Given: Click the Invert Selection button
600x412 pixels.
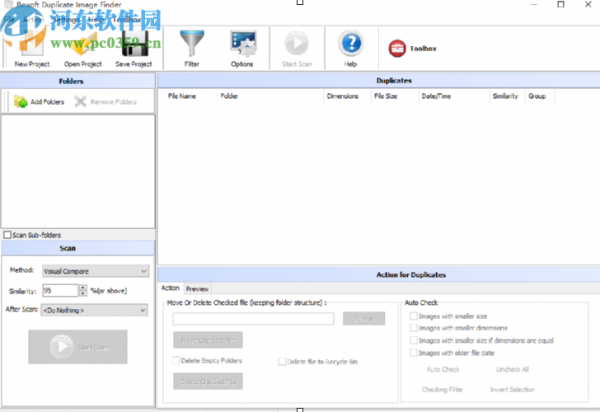Looking at the screenshot, I should [512, 389].
